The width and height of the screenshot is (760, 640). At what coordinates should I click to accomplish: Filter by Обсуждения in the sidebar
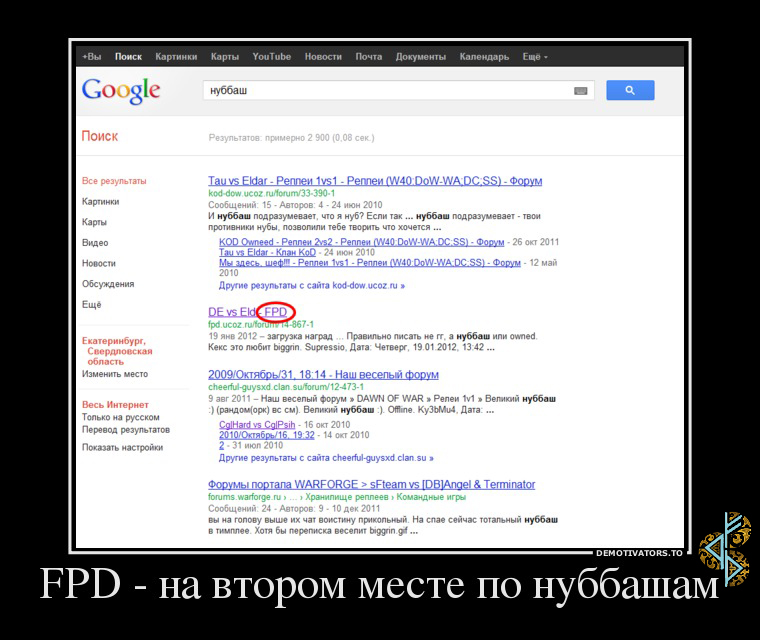tap(108, 284)
